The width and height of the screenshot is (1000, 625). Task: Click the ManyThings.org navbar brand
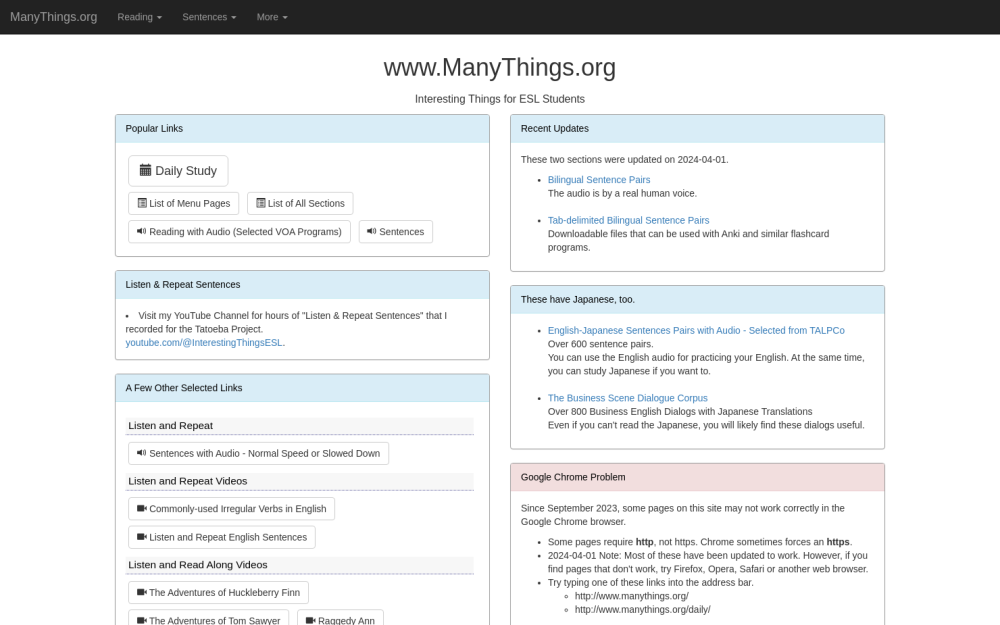tap(53, 16)
